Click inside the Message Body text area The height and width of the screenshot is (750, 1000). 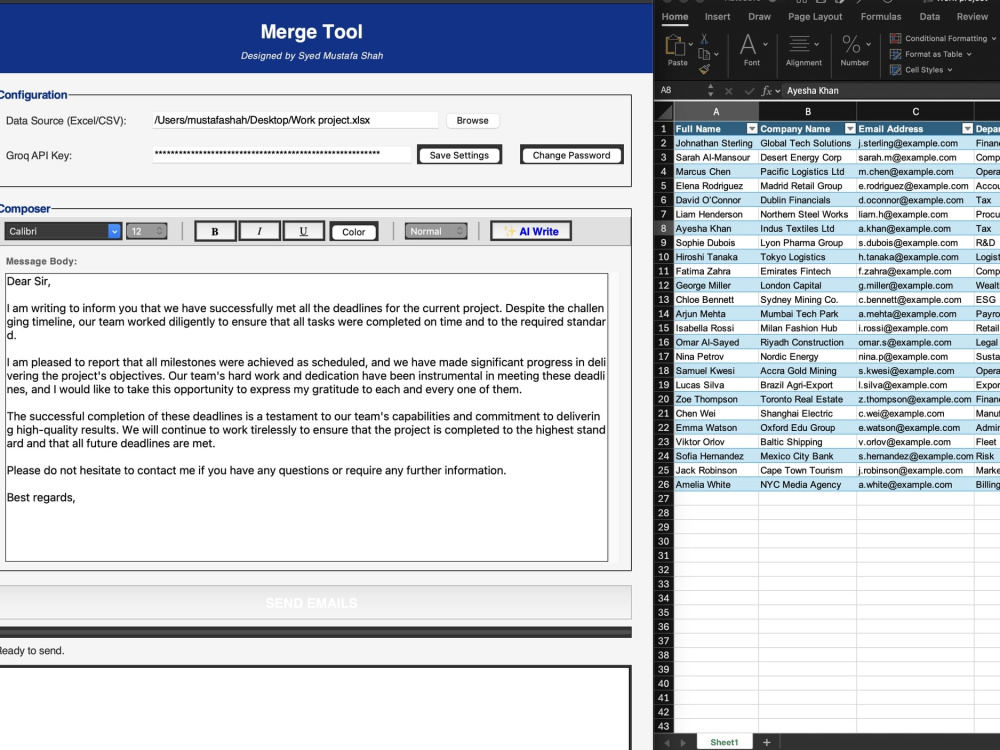pyautogui.click(x=306, y=418)
